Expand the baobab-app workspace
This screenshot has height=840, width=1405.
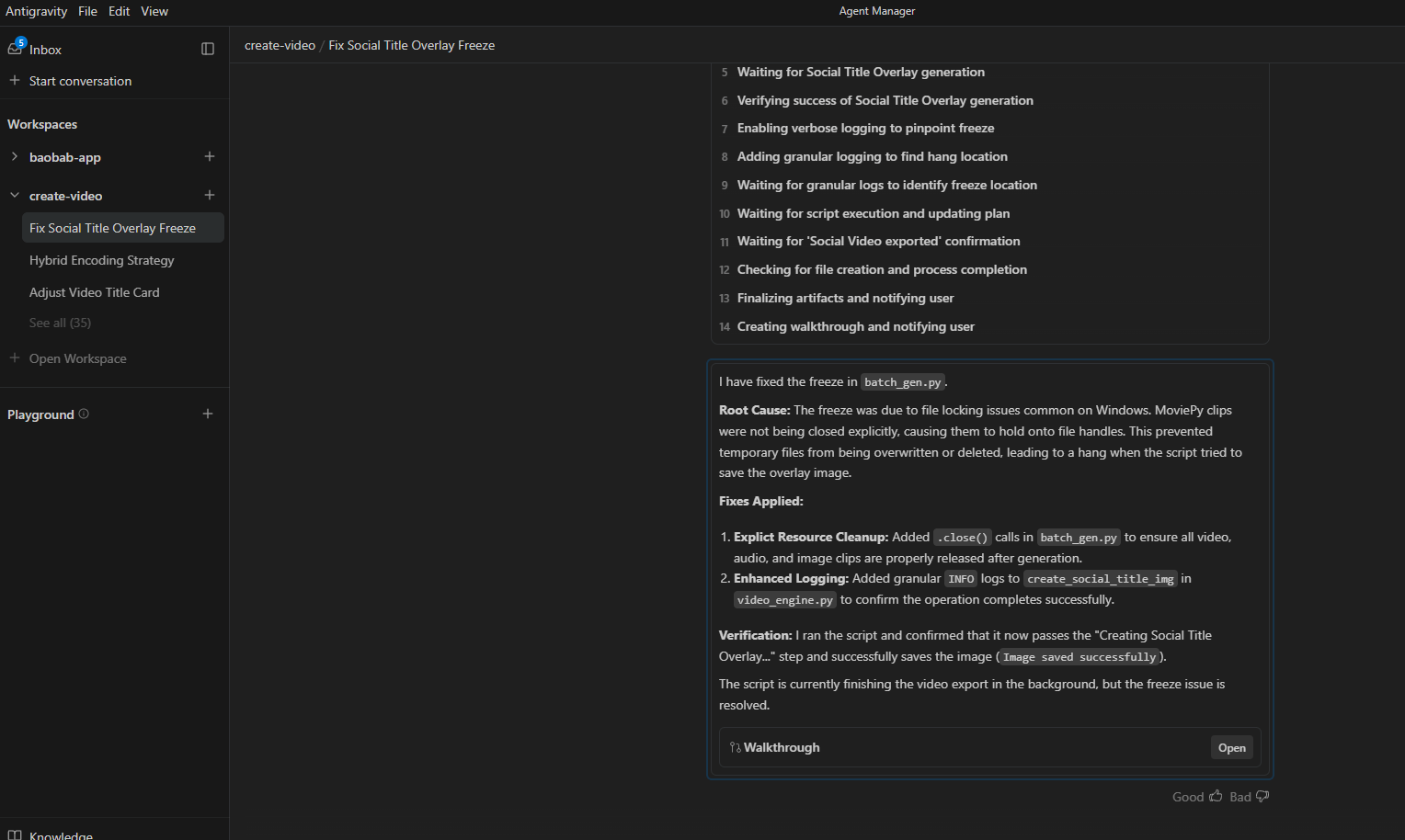[x=15, y=157]
